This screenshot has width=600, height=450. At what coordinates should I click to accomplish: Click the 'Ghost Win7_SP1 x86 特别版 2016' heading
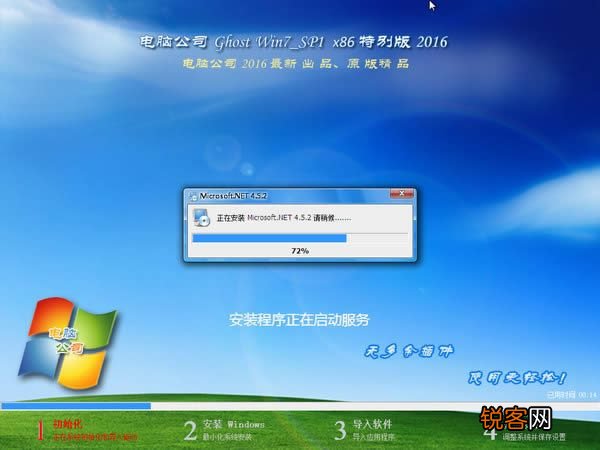coord(293,42)
